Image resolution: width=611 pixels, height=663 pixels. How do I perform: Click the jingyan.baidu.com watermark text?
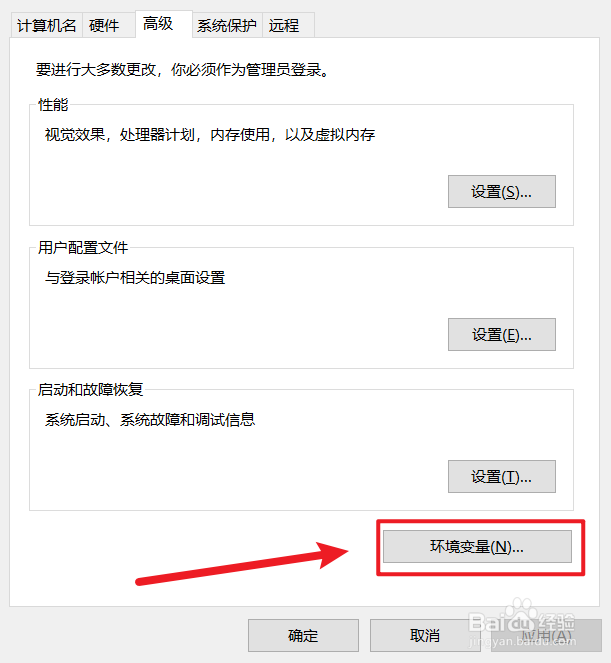522,642
